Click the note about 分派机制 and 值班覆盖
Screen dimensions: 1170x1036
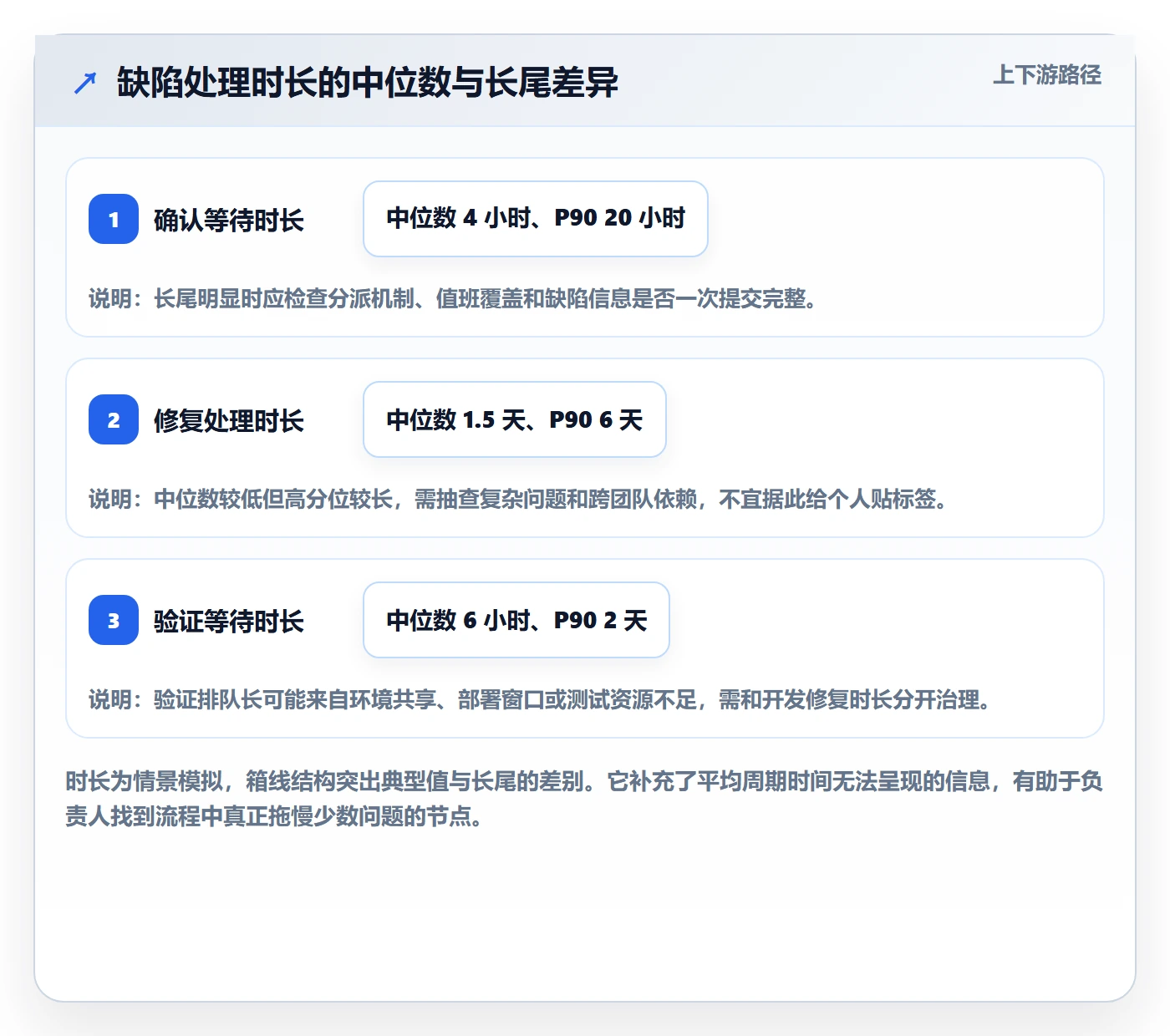click(x=454, y=298)
